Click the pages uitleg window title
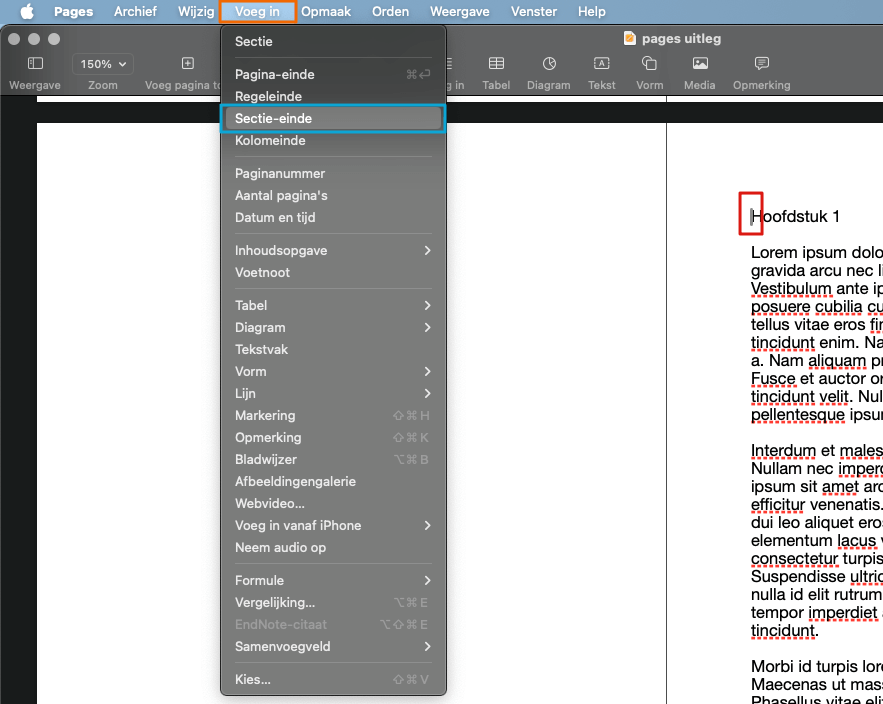Image resolution: width=883 pixels, height=704 pixels. coord(681,38)
